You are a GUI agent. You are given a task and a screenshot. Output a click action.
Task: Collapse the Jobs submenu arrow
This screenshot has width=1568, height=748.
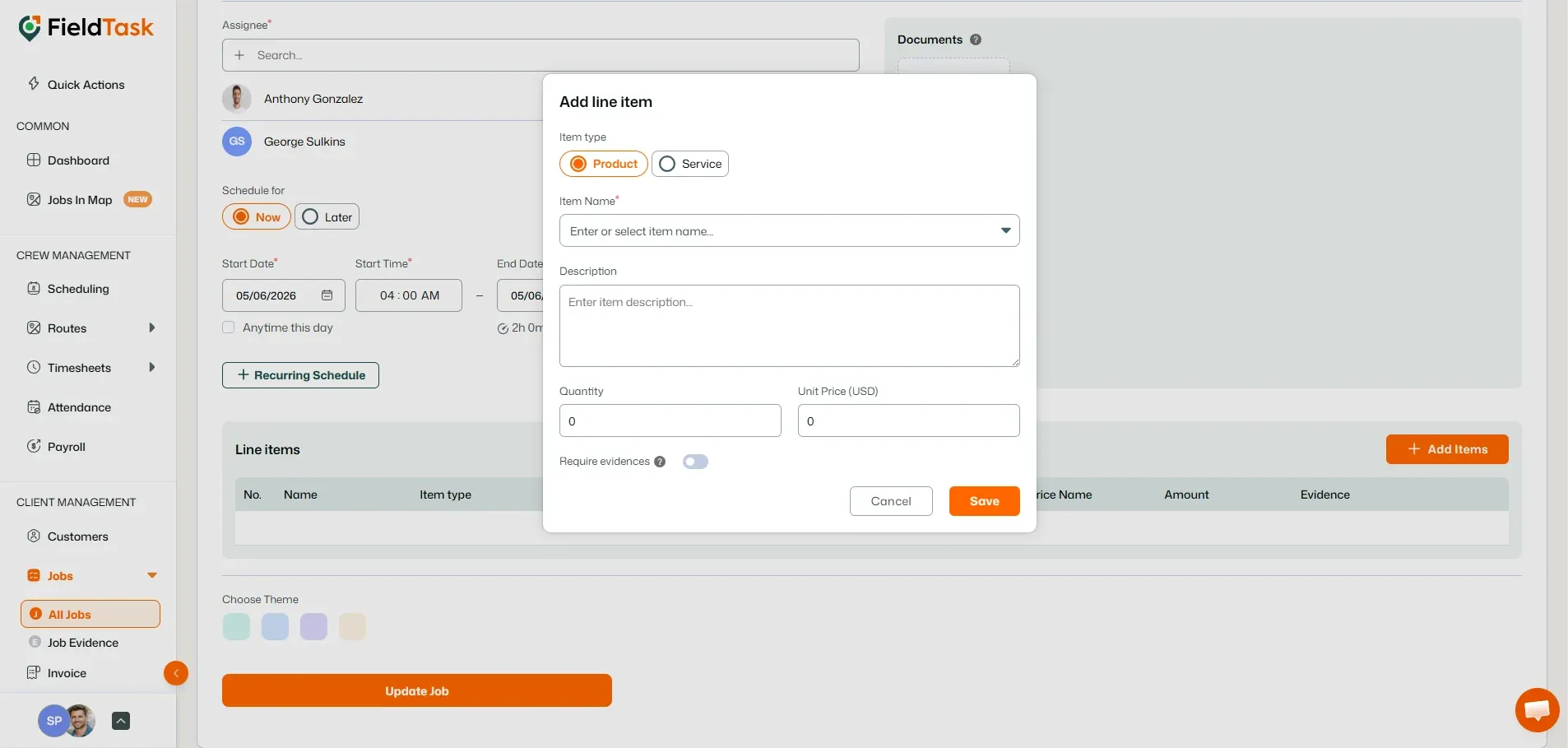coord(151,575)
